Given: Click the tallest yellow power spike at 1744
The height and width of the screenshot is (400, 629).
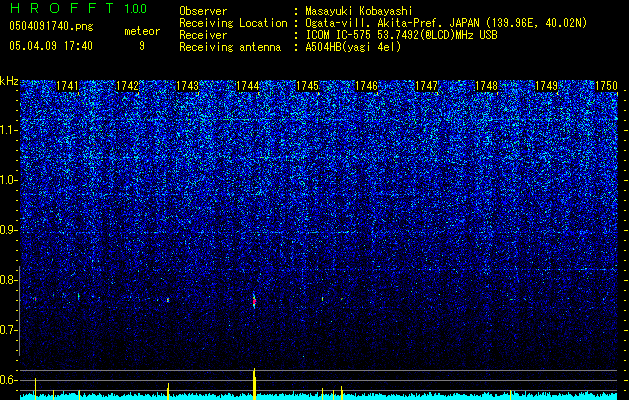Looking at the screenshot, I should [254, 384].
